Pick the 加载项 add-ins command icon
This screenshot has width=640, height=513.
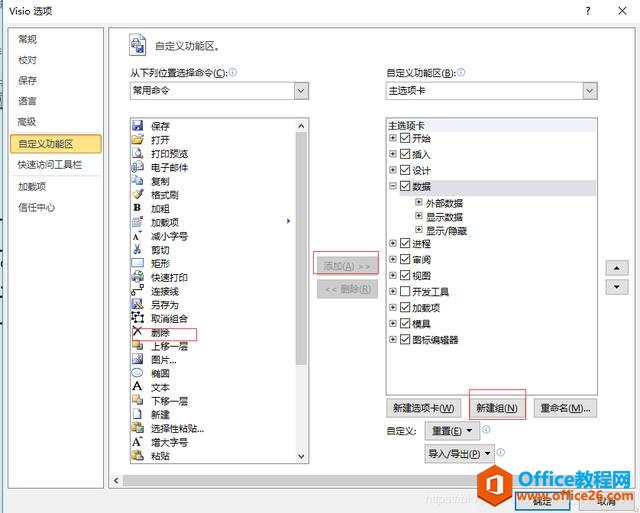138,222
